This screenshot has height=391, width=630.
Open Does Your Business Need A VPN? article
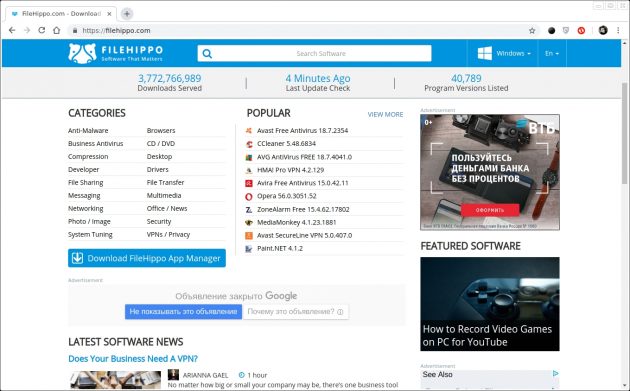coord(133,358)
